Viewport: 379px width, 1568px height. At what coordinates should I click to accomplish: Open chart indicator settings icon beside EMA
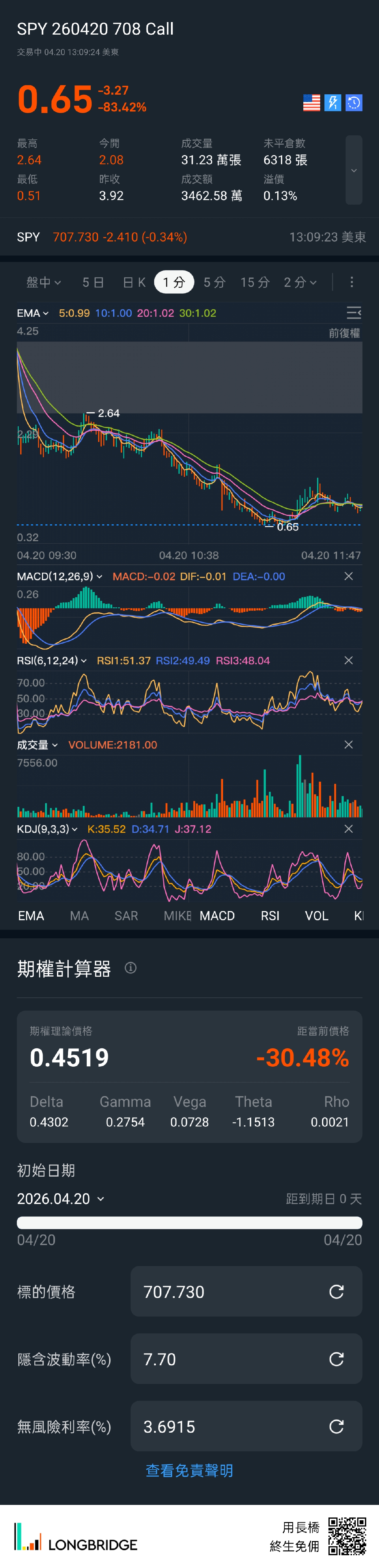[353, 313]
